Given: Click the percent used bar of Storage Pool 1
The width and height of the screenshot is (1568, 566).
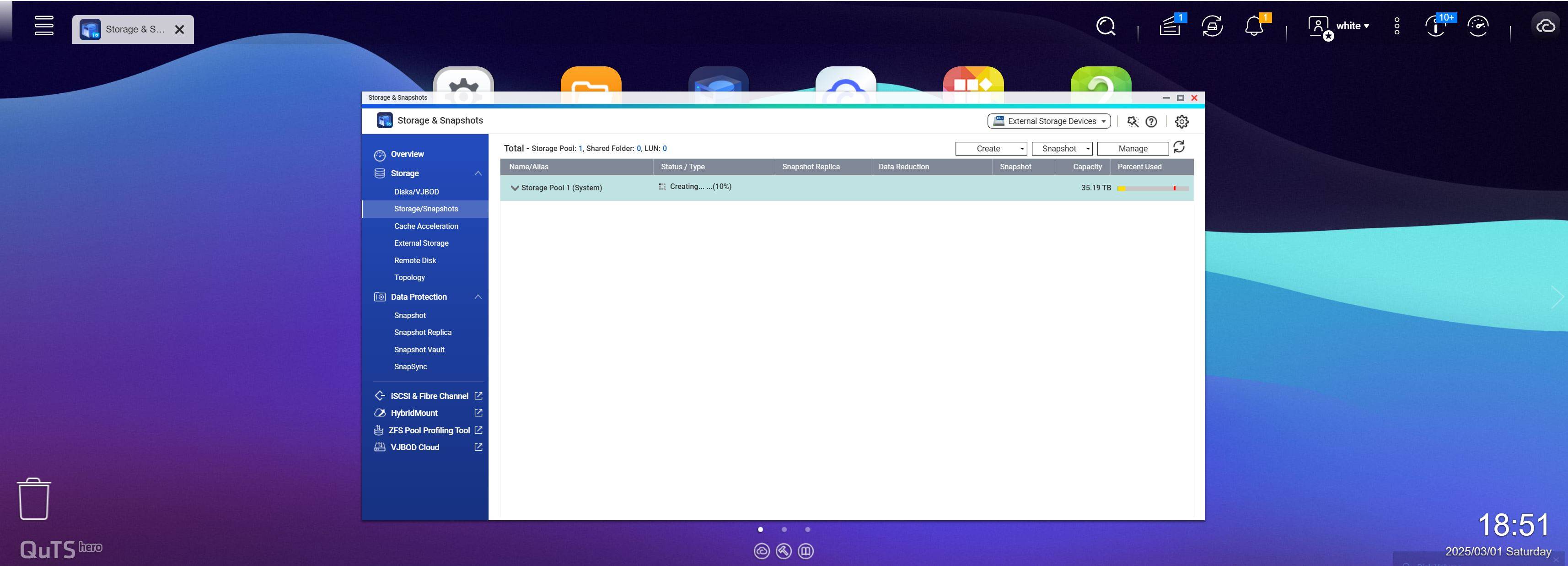Looking at the screenshot, I should coord(1153,189).
